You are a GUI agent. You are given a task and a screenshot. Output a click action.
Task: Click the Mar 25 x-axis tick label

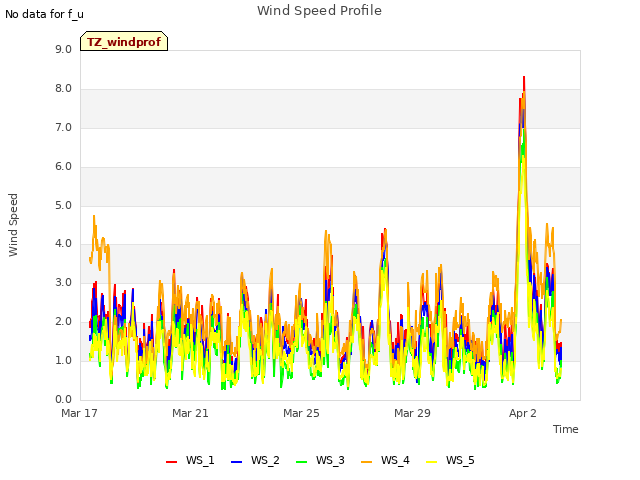(x=301, y=413)
